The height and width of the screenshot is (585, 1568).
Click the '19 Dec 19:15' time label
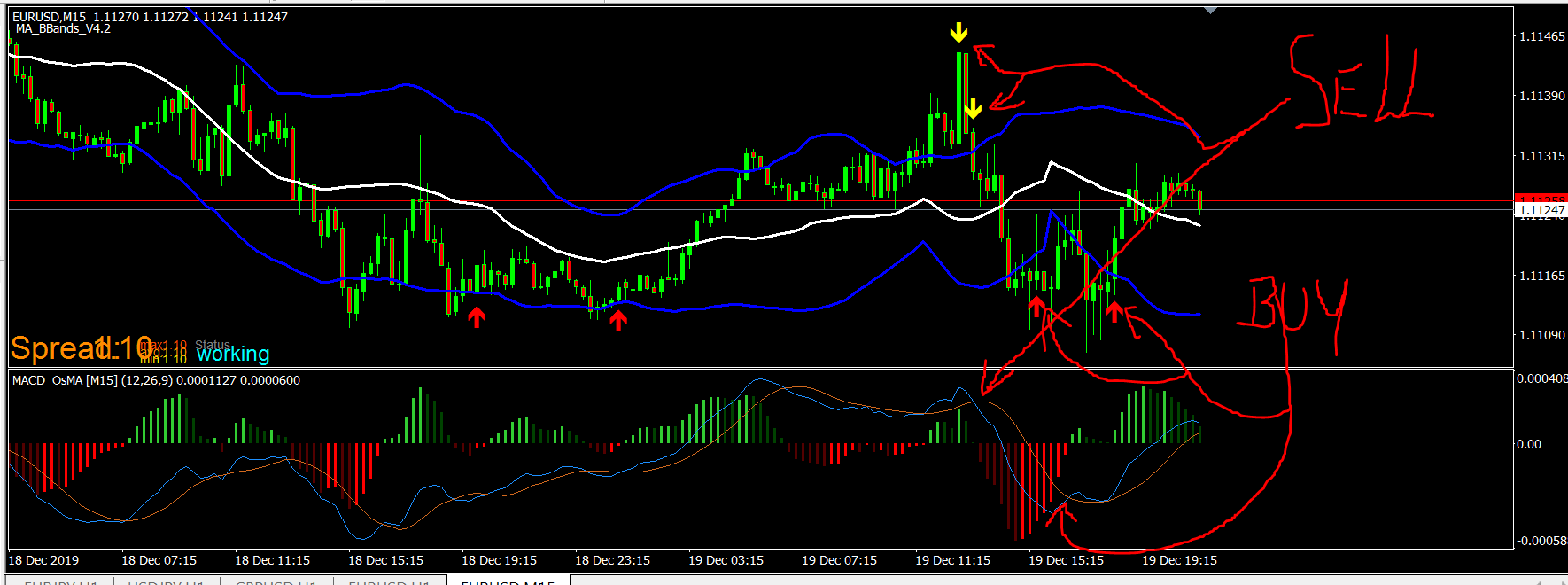[x=1179, y=560]
